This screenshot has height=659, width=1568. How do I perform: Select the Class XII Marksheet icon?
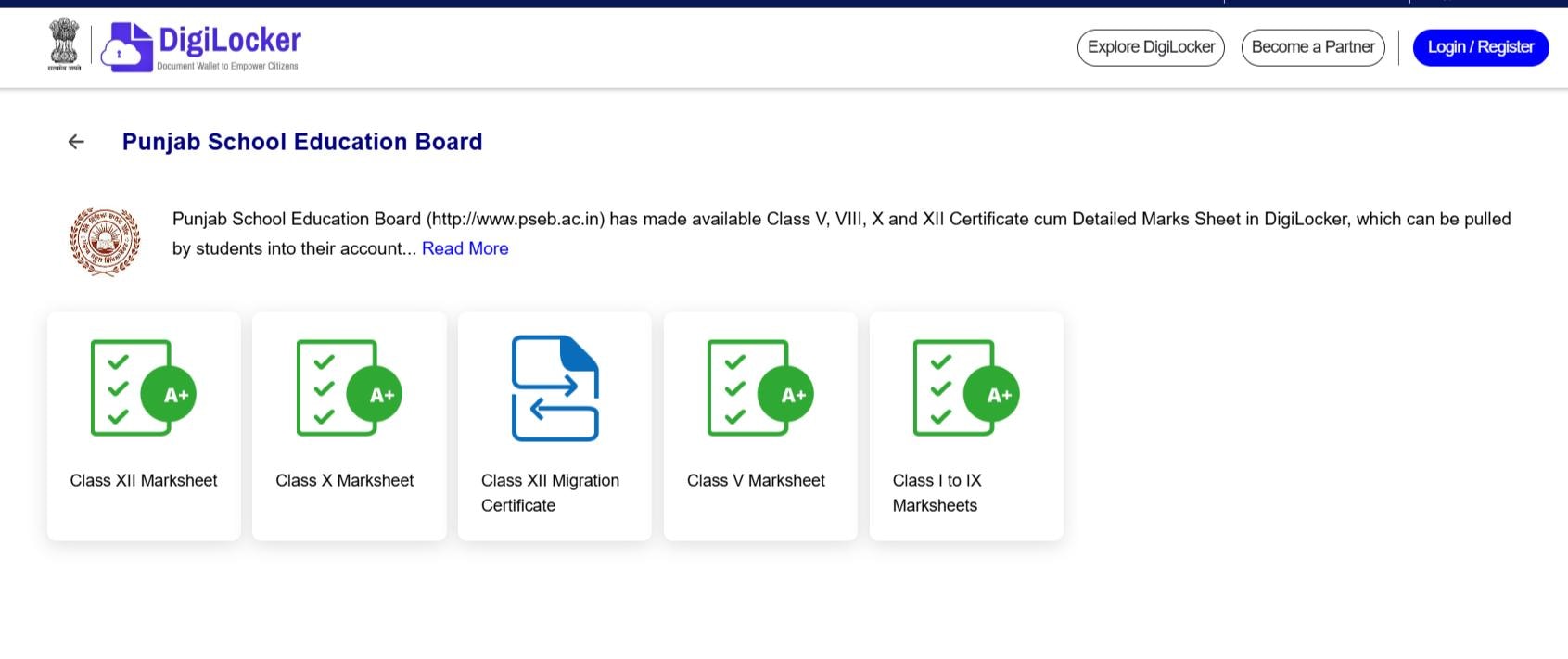point(144,387)
